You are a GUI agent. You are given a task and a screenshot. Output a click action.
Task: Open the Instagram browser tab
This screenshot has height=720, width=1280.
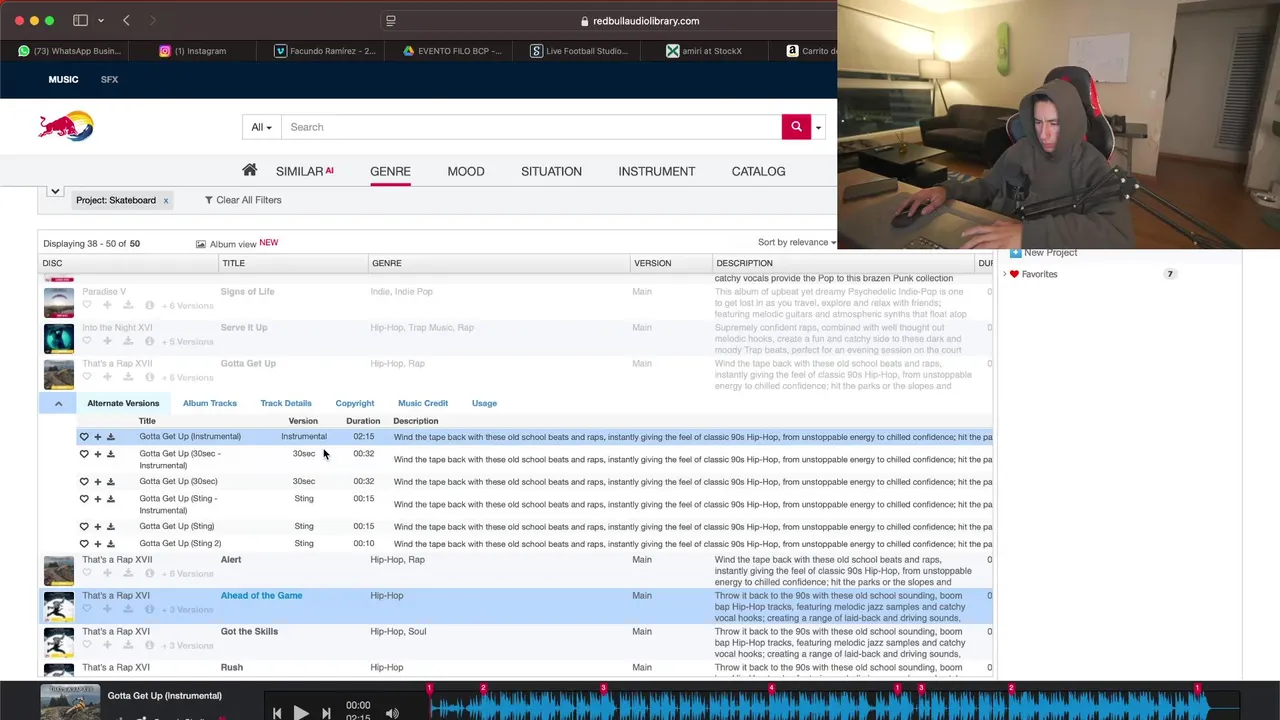pyautogui.click(x=193, y=51)
